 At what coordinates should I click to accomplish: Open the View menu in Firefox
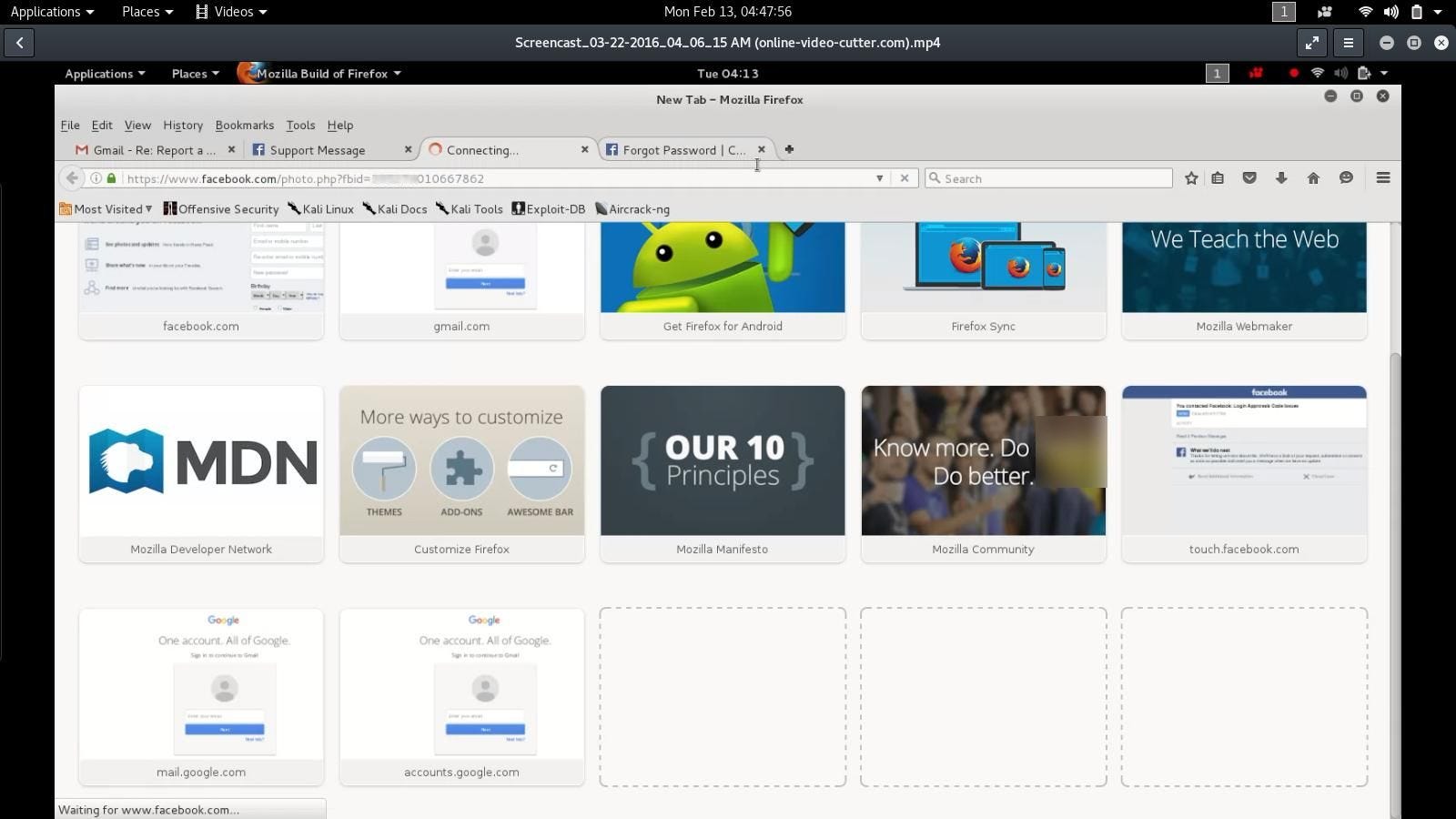137,126
